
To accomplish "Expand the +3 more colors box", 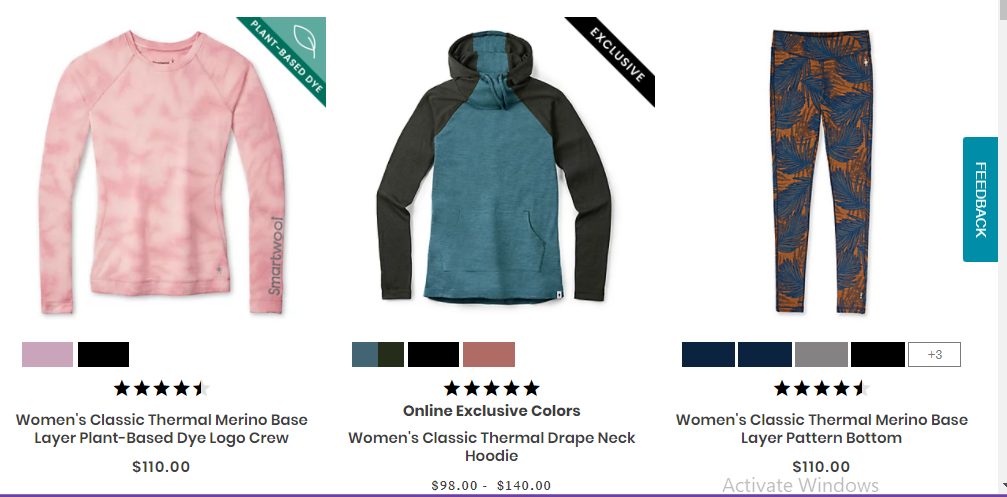I will click(x=934, y=354).
